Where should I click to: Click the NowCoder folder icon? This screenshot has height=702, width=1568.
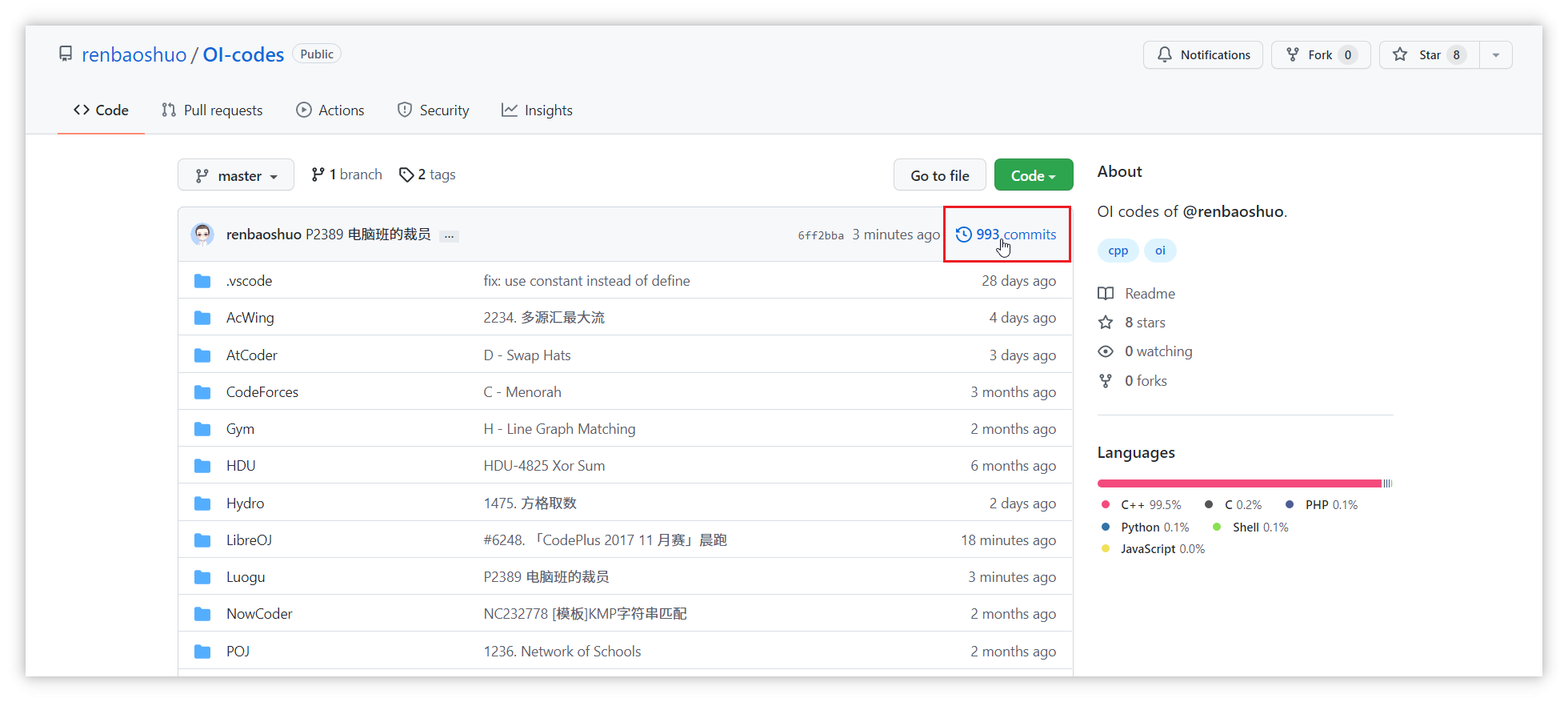pos(202,614)
